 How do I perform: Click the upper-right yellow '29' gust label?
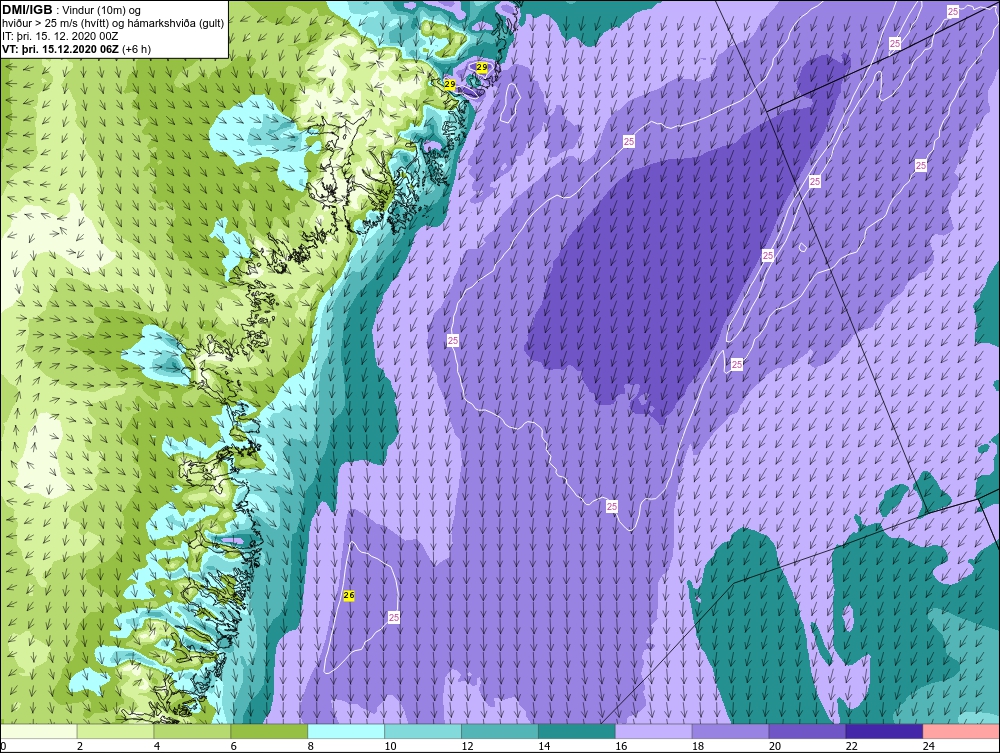point(482,68)
